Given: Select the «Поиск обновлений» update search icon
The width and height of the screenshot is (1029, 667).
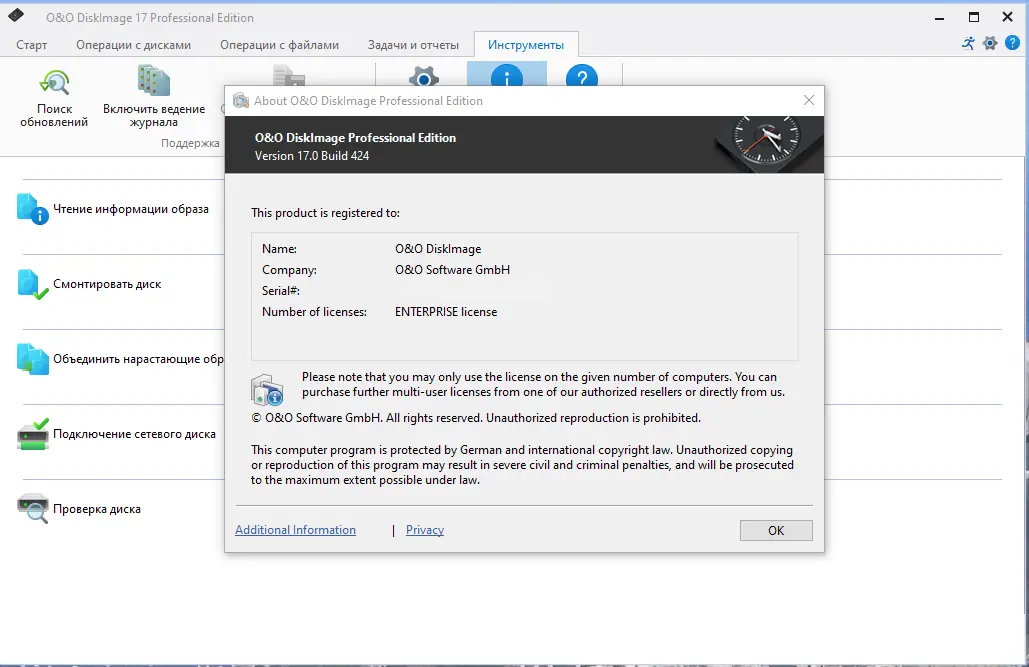Looking at the screenshot, I should [54, 81].
